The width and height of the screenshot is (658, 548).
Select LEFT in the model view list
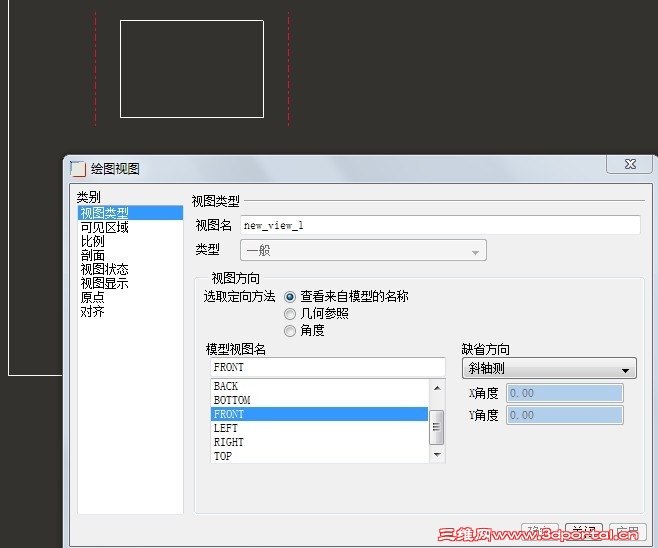click(319, 428)
